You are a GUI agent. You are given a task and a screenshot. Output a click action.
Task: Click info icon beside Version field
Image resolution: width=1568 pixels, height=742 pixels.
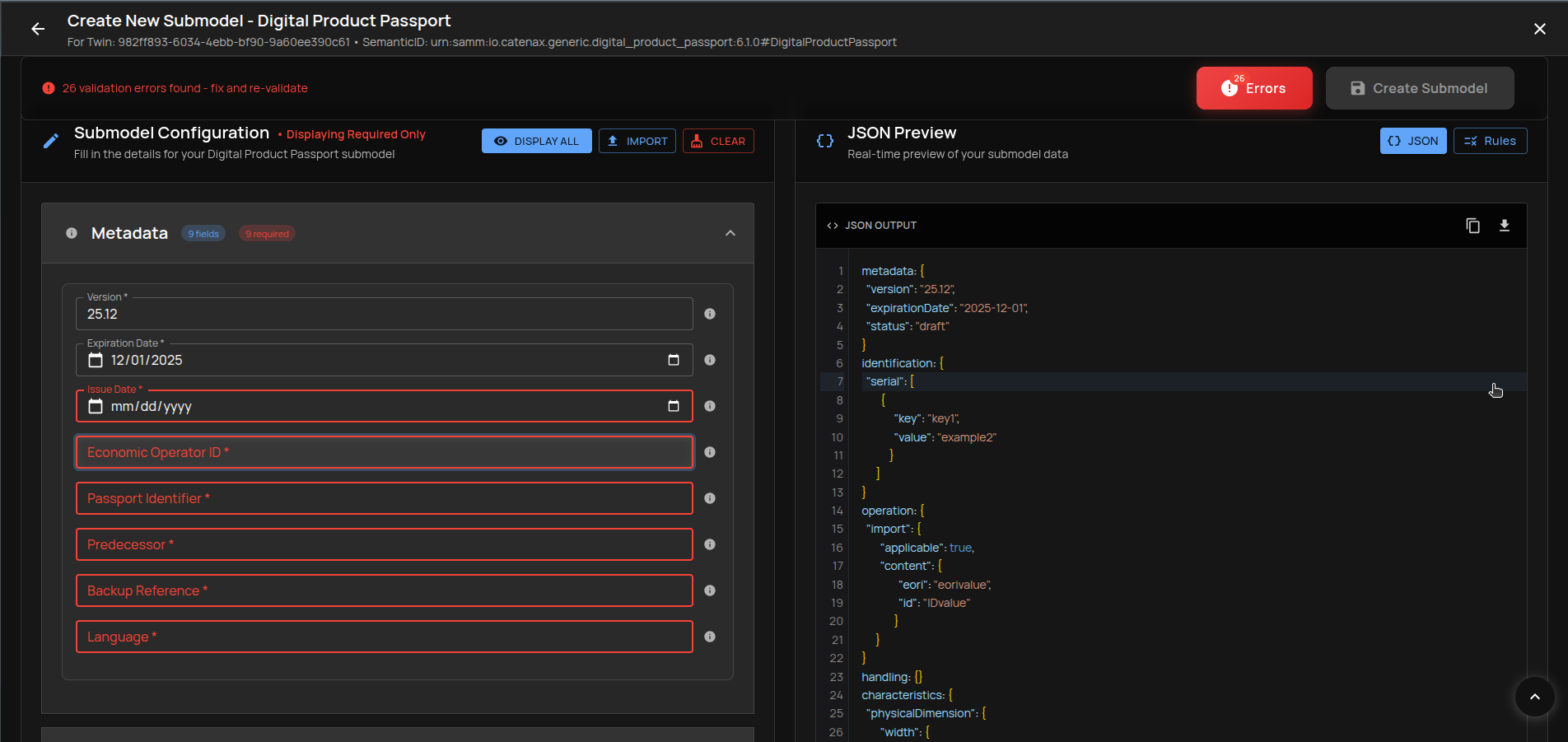pyautogui.click(x=710, y=314)
